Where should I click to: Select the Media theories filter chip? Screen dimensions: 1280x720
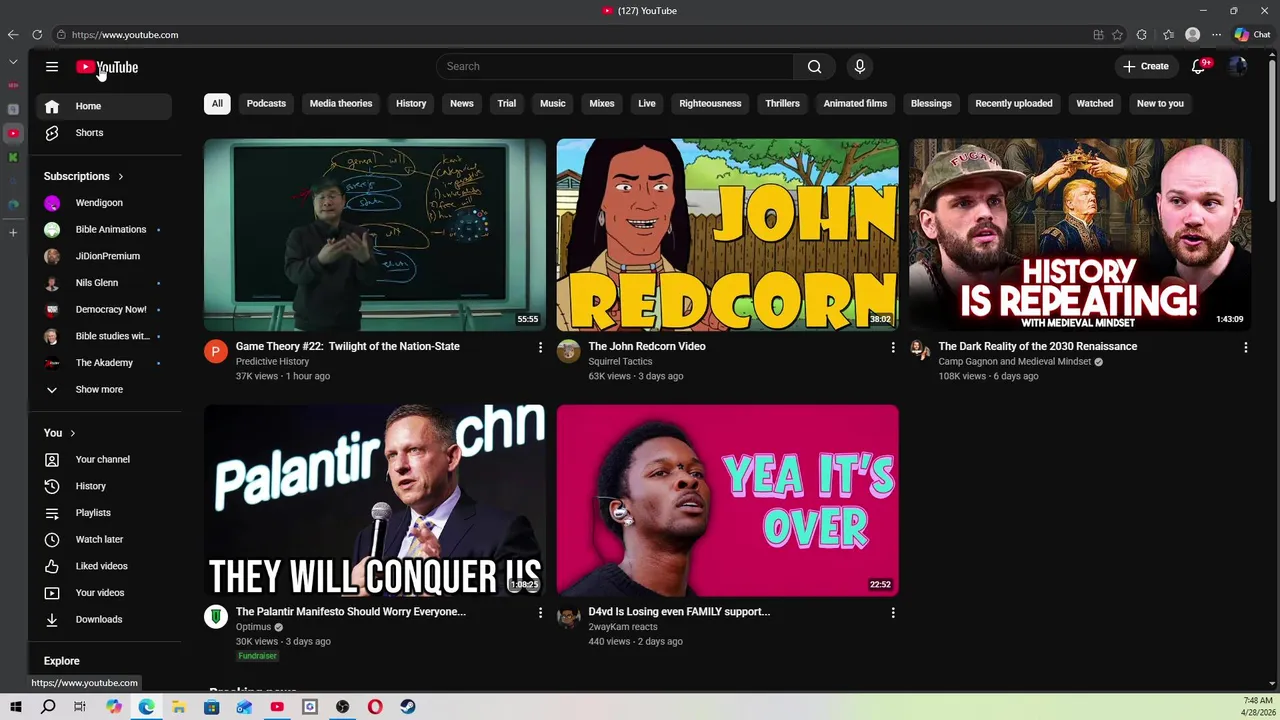point(341,104)
